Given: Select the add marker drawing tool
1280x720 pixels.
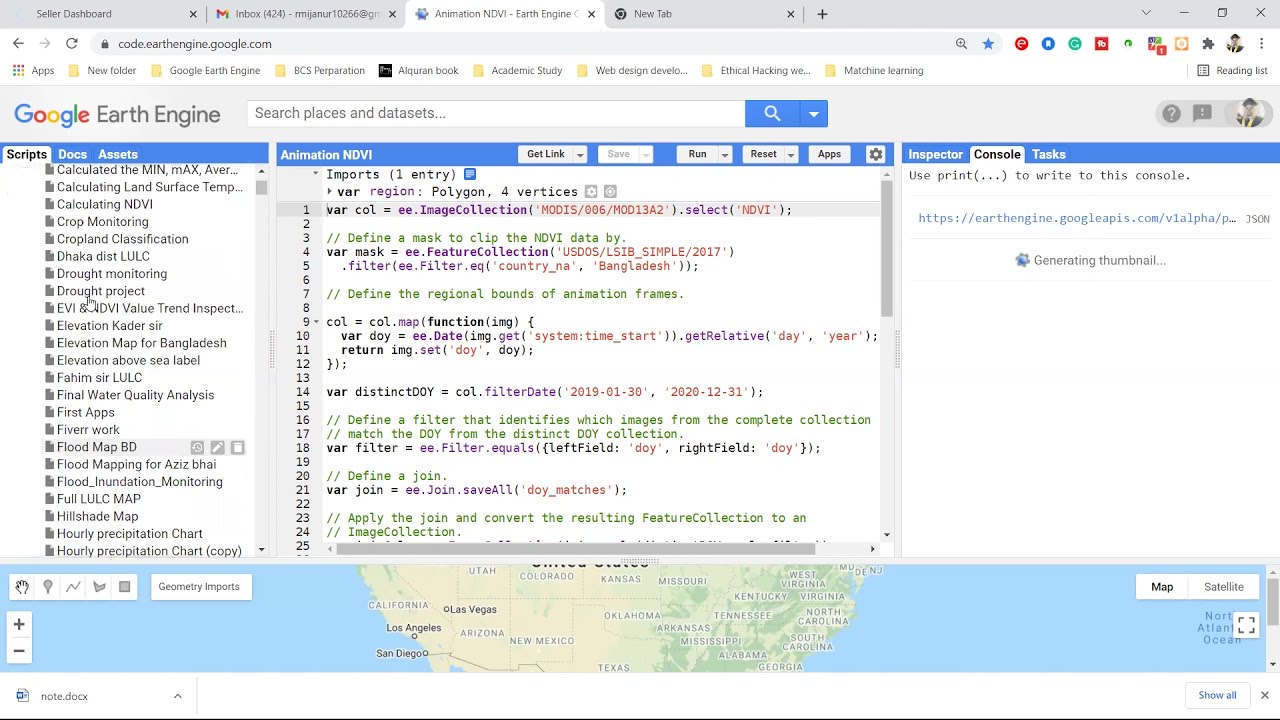Looking at the screenshot, I should (47, 587).
